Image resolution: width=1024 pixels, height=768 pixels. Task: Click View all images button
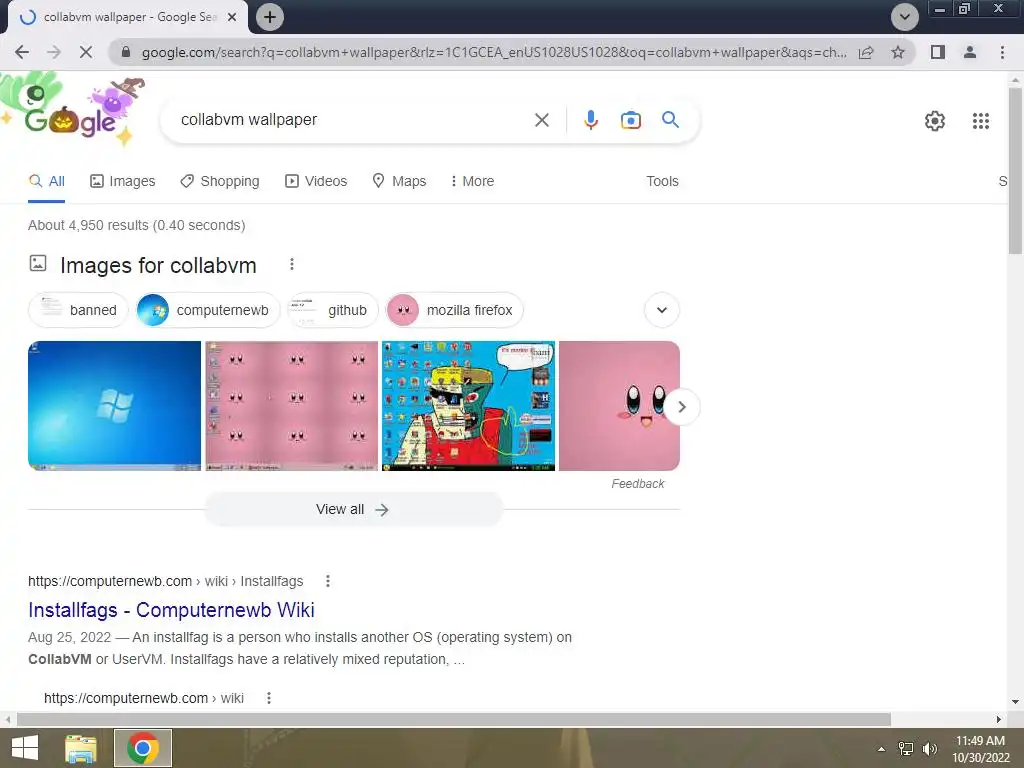click(353, 509)
